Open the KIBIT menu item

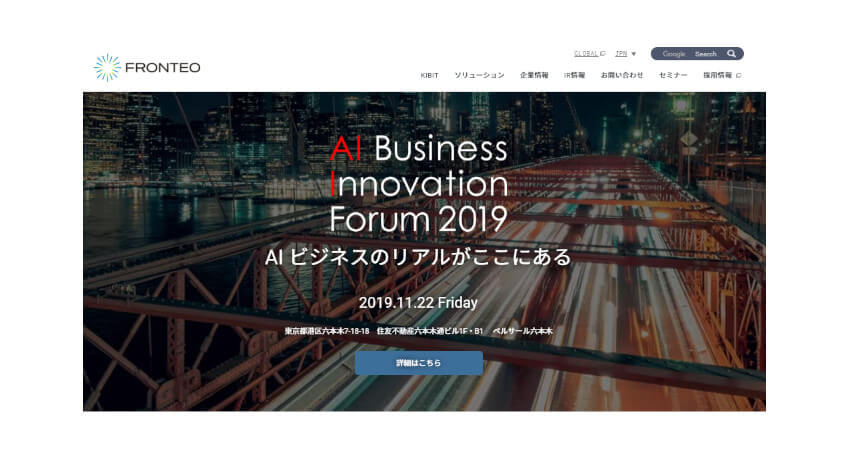tap(429, 75)
